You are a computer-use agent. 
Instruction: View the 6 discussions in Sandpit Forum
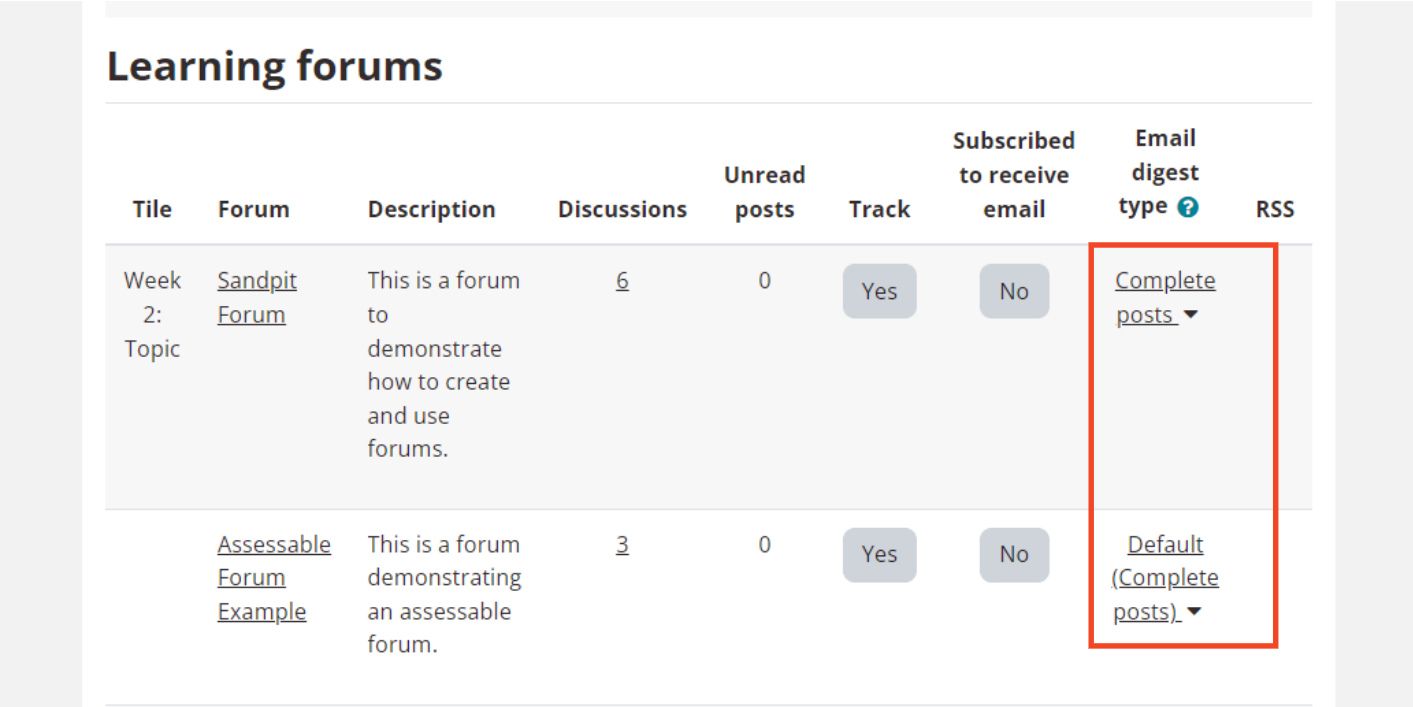pyautogui.click(x=622, y=281)
